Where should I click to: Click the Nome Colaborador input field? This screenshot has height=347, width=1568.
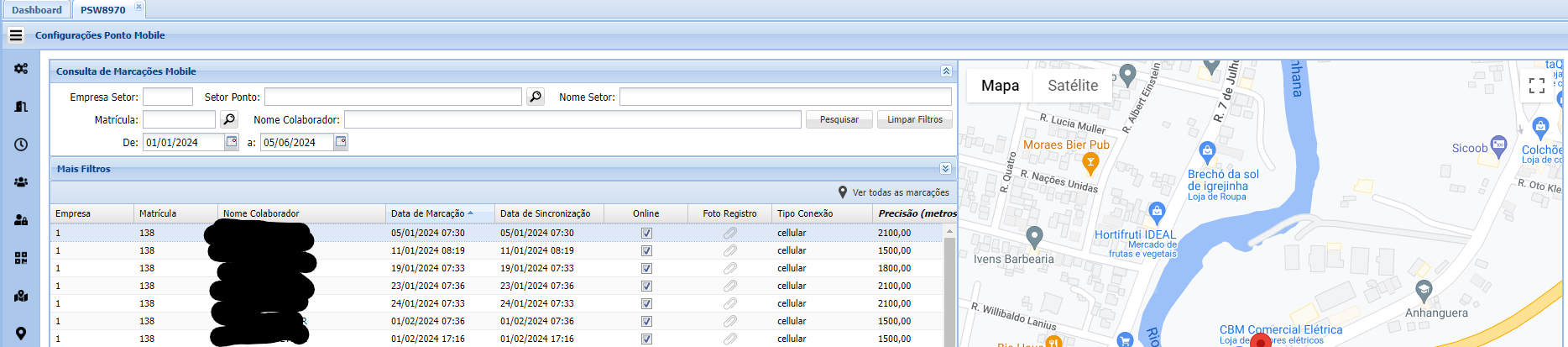[572, 120]
